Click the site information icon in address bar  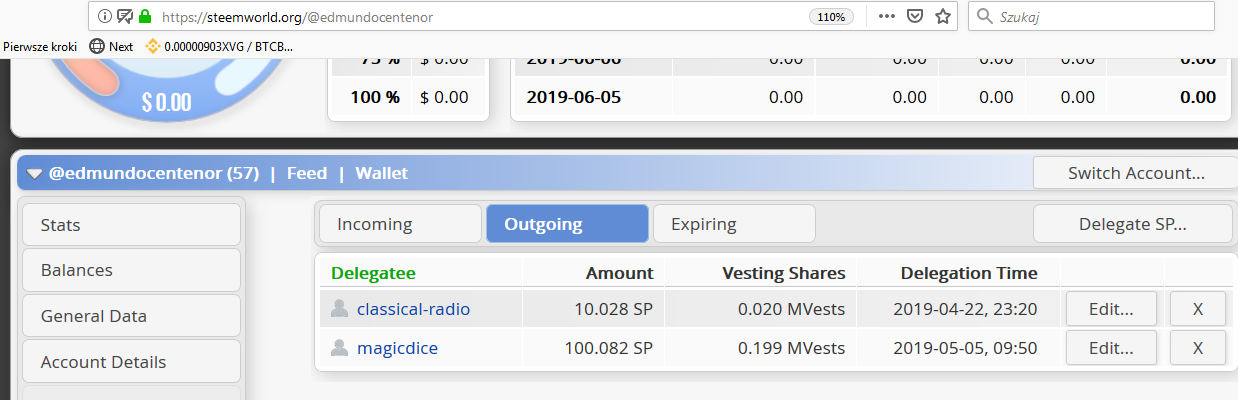[106, 17]
